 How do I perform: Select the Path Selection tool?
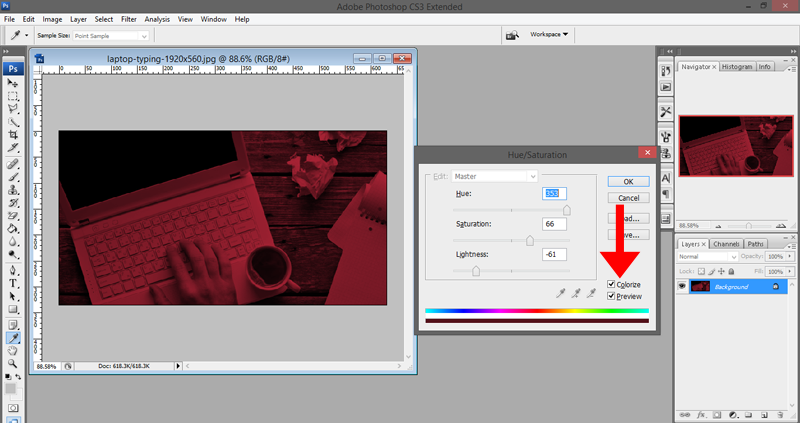(x=13, y=296)
